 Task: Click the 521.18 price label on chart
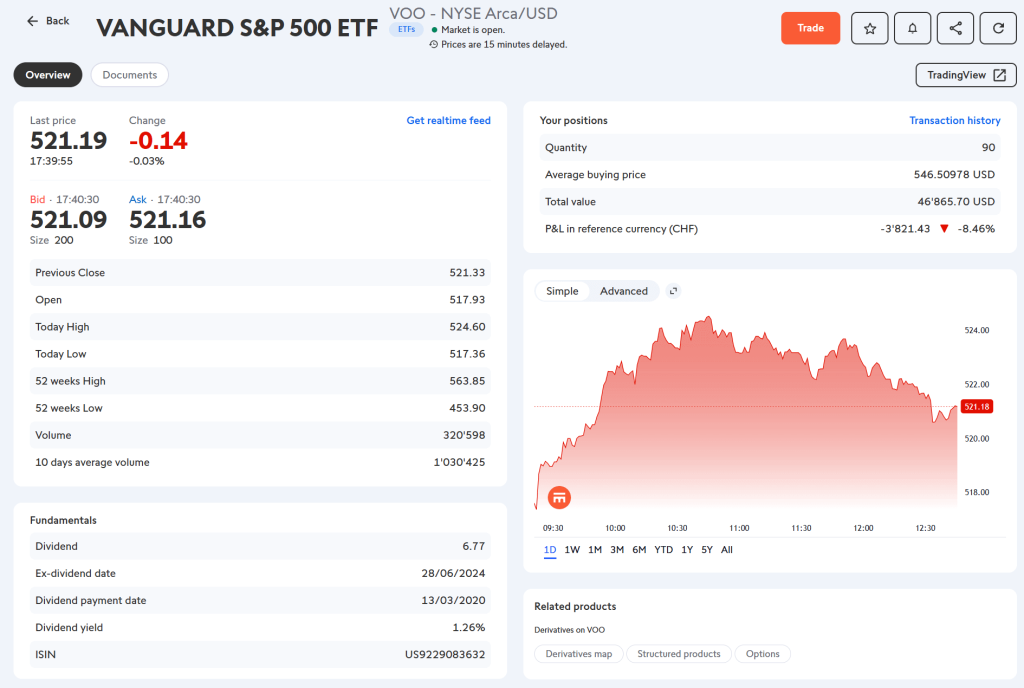point(976,407)
